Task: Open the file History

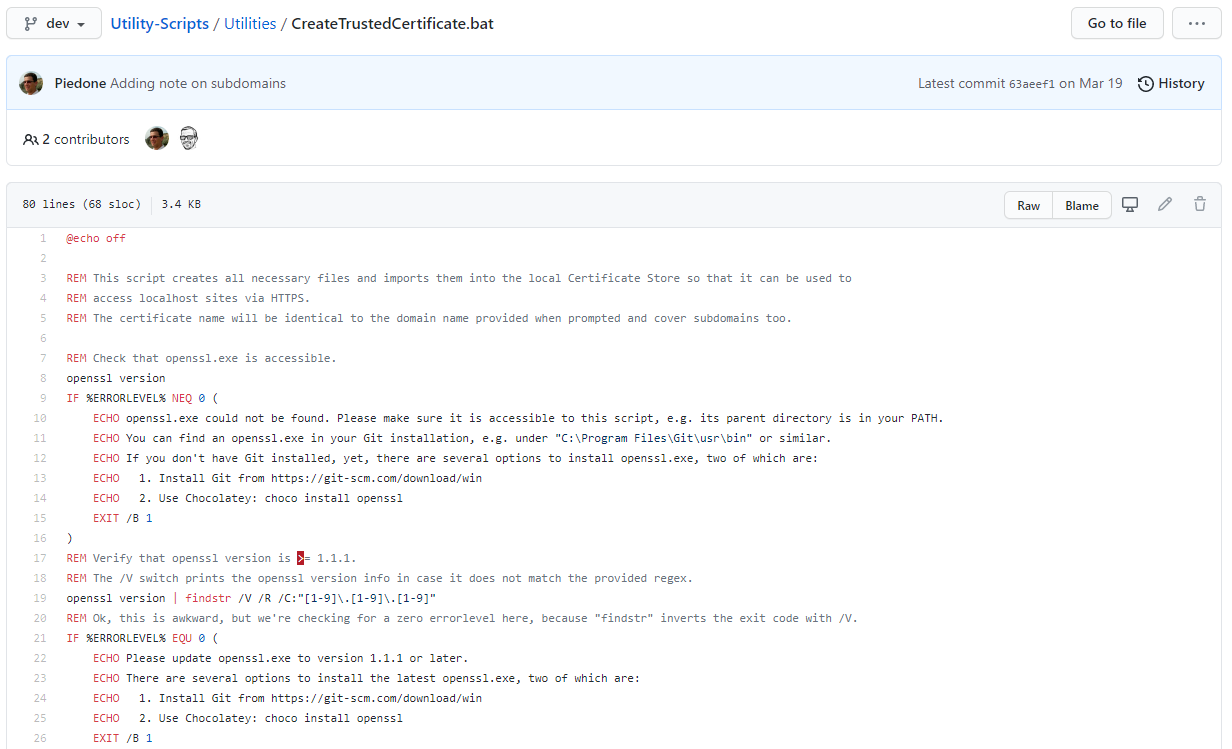Action: point(1171,83)
